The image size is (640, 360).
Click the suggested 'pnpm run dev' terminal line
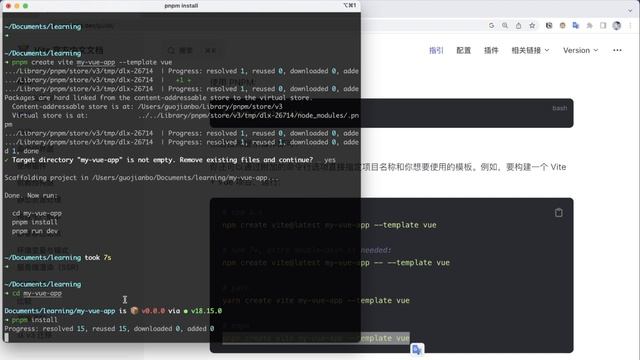(x=35, y=231)
